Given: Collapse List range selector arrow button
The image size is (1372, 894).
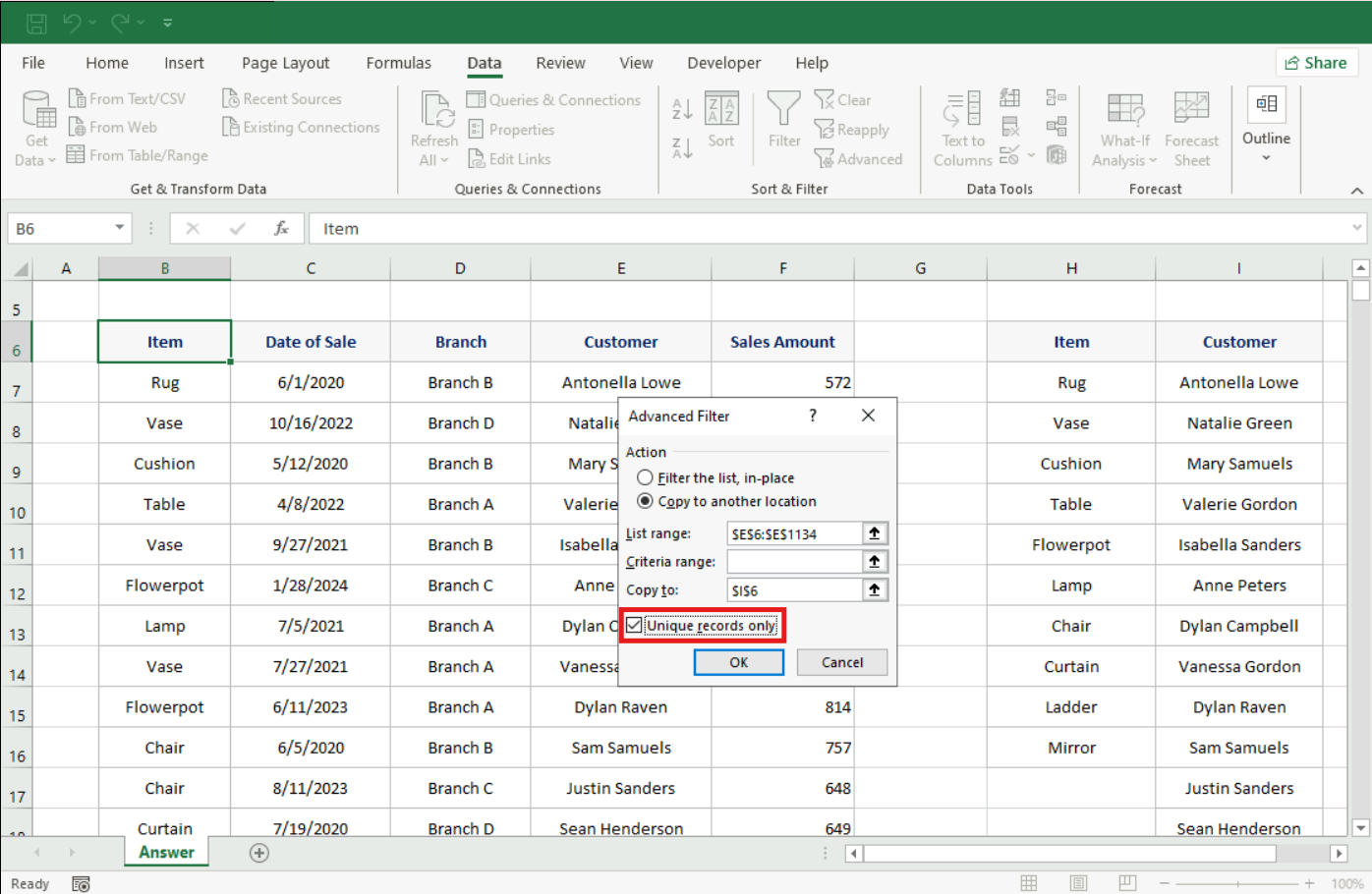Looking at the screenshot, I should click(x=874, y=533).
